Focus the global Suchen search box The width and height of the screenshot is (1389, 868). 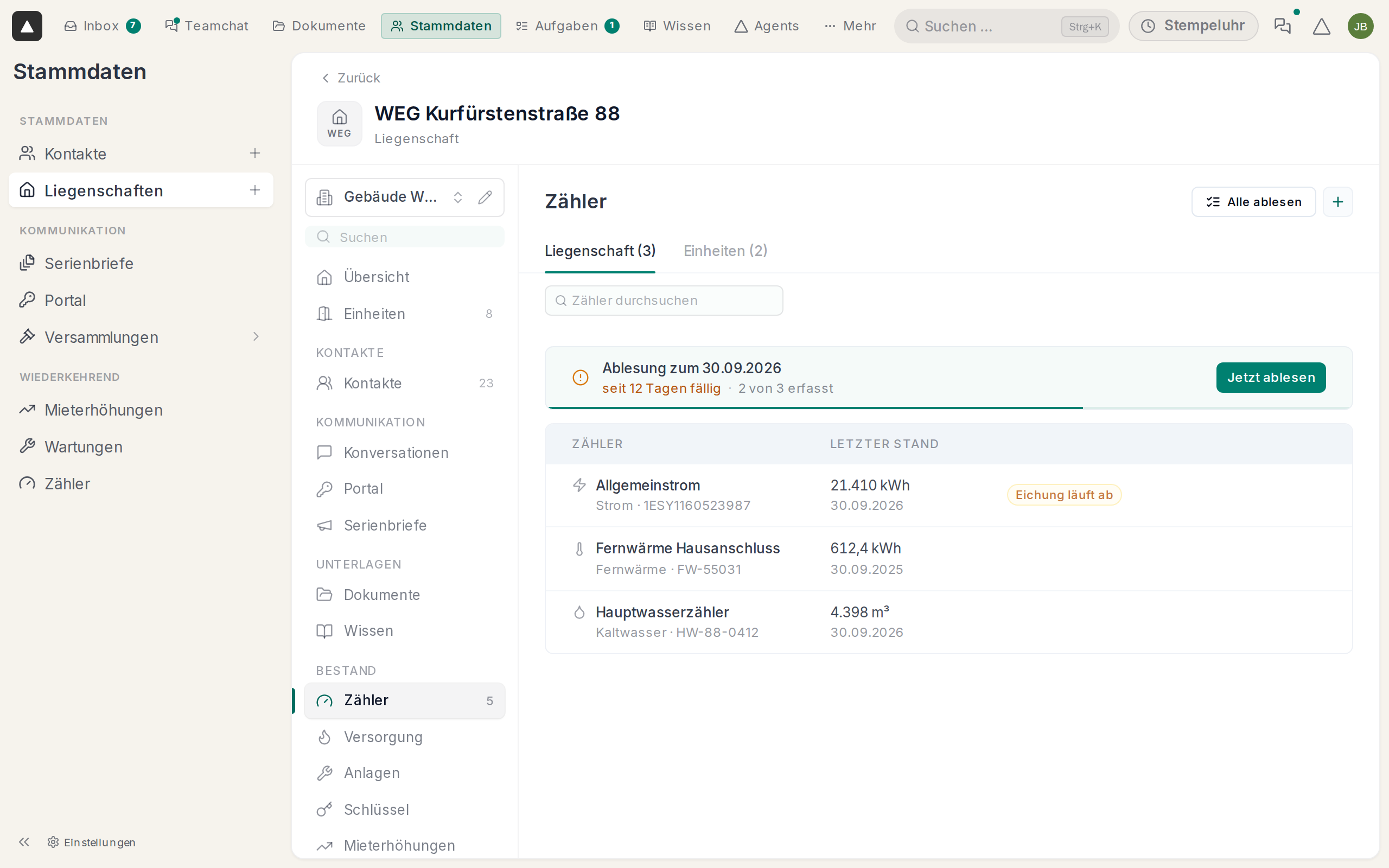coord(1006,26)
